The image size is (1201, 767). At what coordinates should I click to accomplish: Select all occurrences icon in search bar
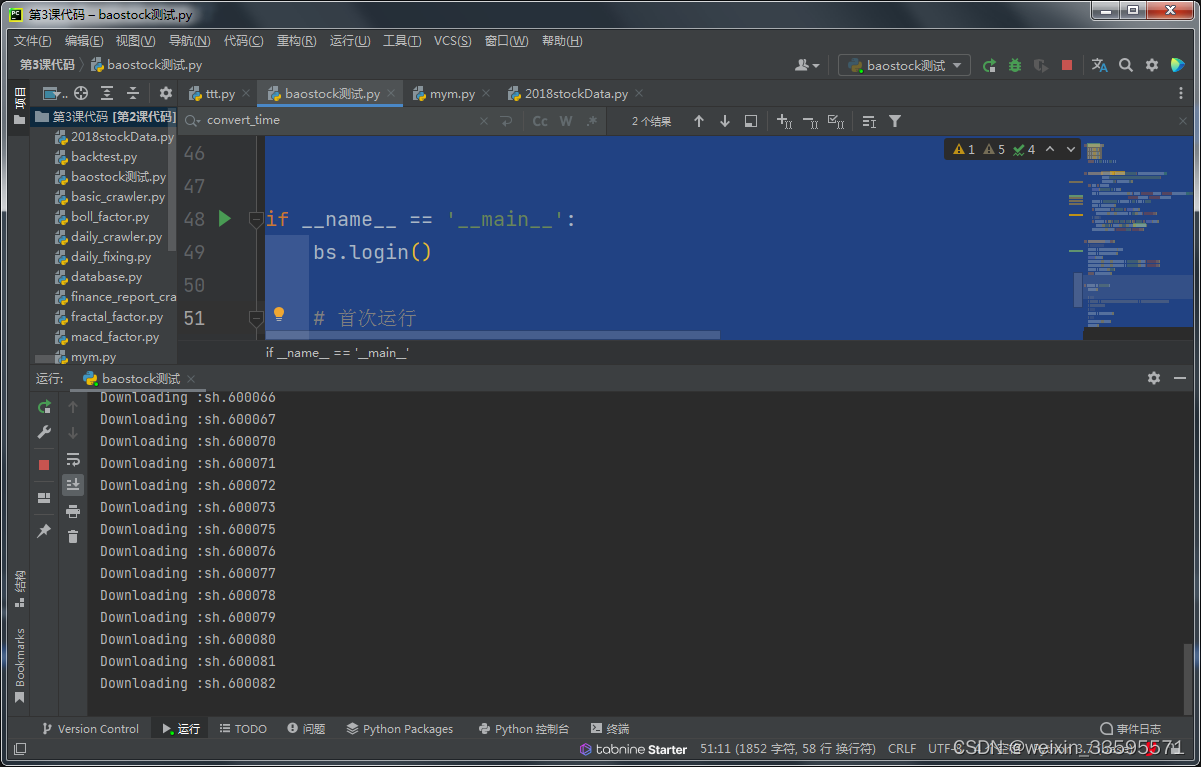point(836,121)
